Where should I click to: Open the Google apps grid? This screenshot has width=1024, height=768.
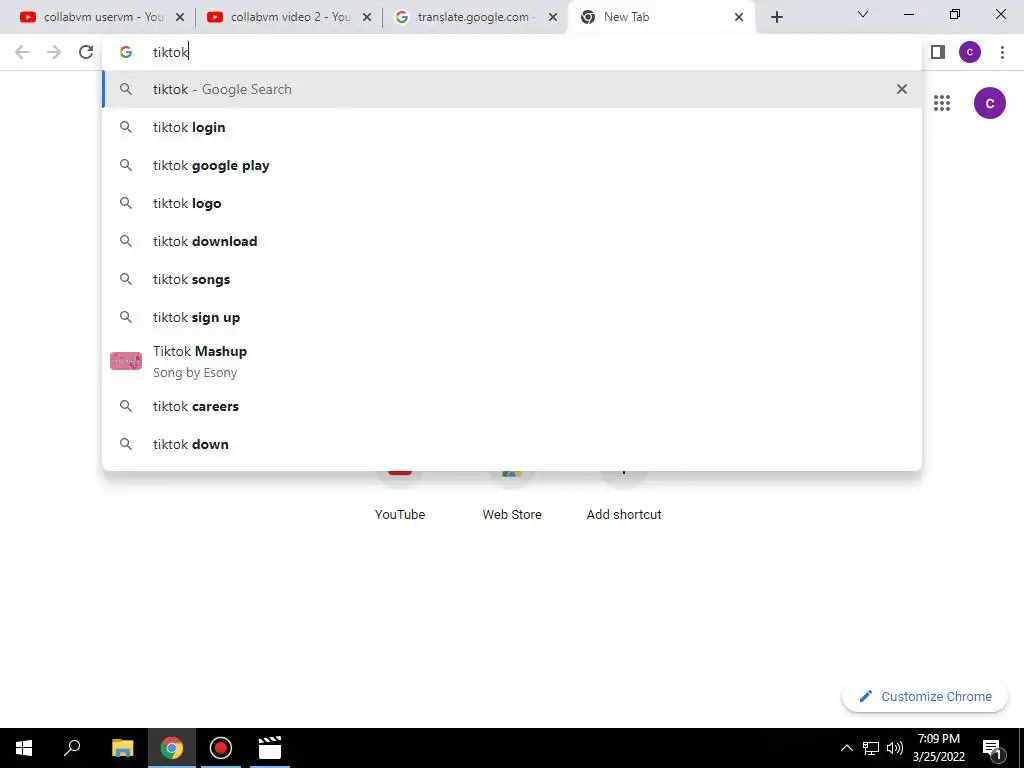tap(942, 103)
